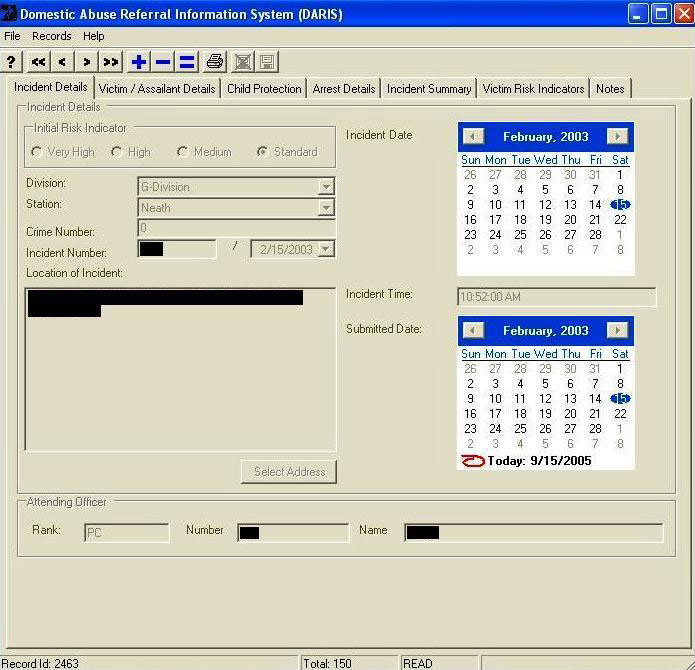
Task: Advance to next record using single-right arrow
Action: coord(87,62)
